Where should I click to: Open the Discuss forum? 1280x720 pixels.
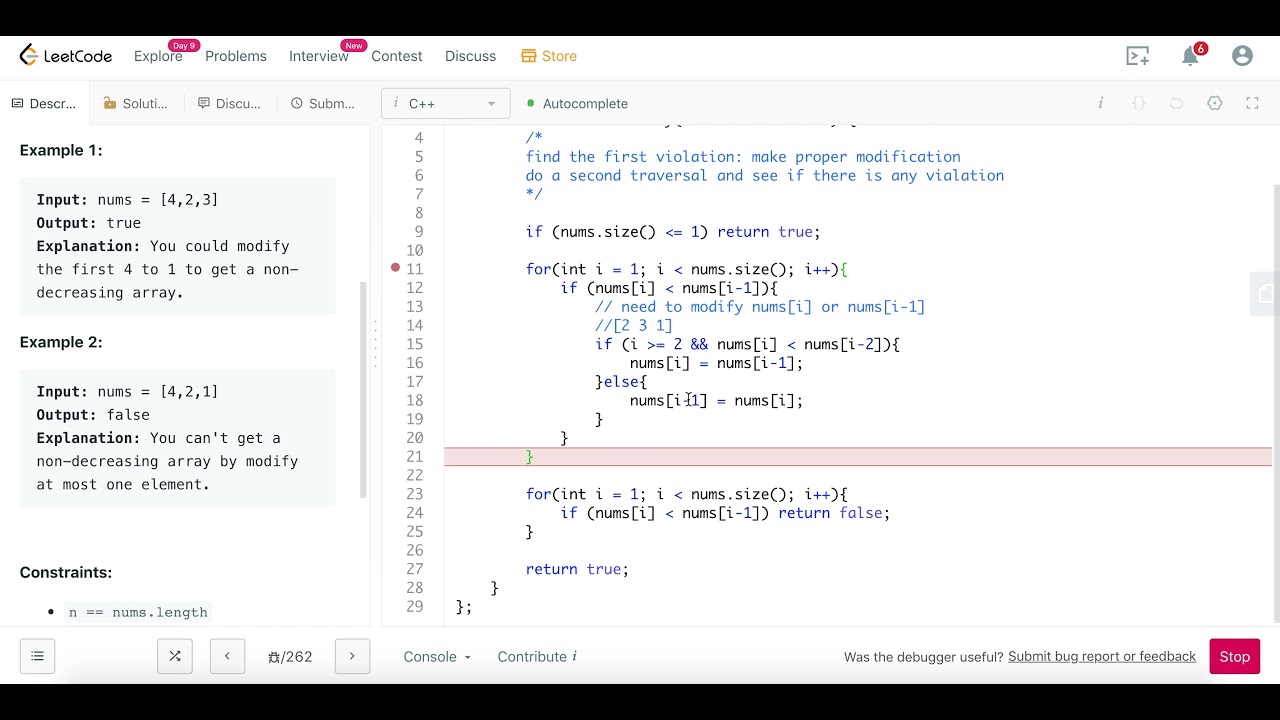tap(470, 56)
